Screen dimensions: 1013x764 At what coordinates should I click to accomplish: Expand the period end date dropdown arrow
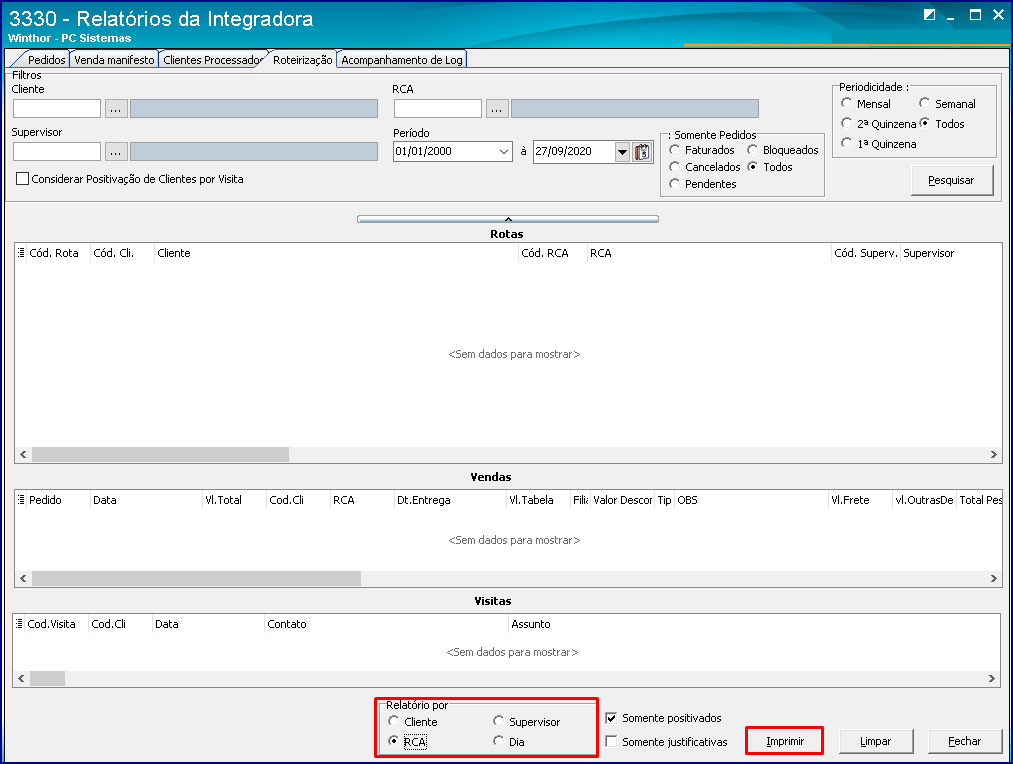click(622, 152)
